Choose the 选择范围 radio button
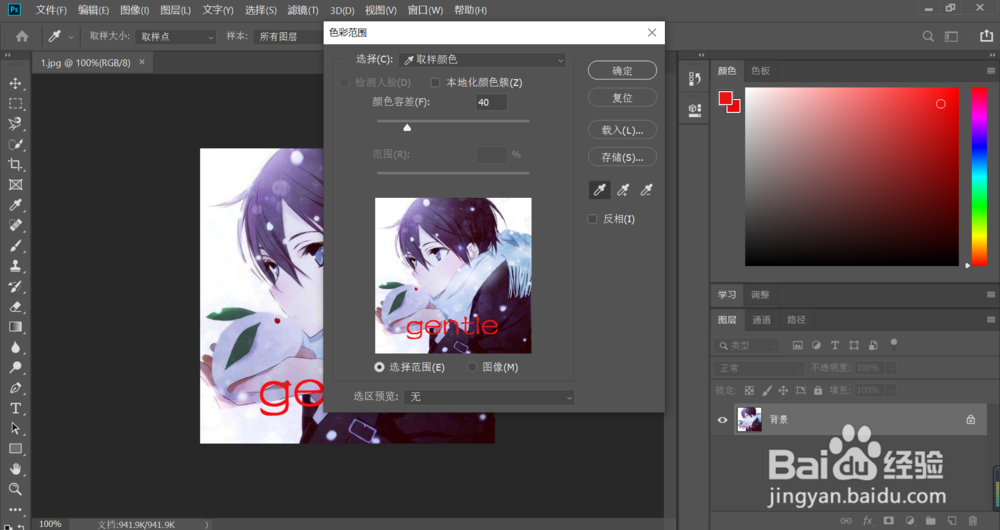 coord(379,367)
